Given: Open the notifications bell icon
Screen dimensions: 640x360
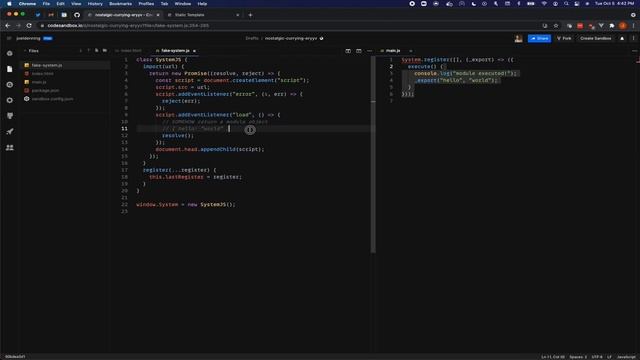Looking at the screenshot, I should (622, 38).
